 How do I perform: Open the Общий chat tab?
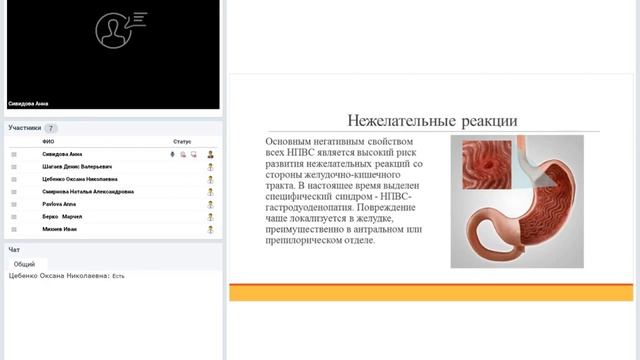point(24,264)
